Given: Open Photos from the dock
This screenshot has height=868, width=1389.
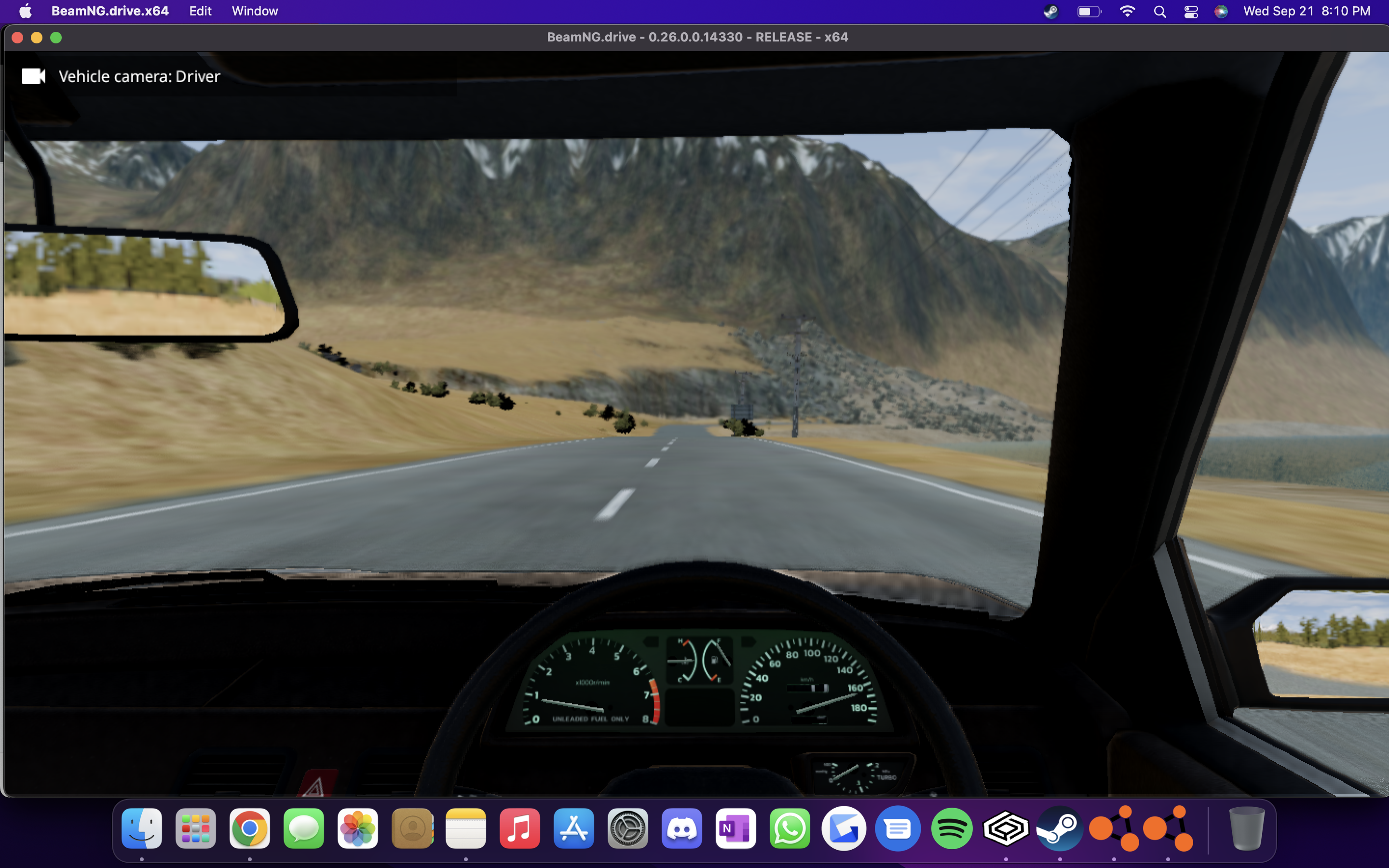Looking at the screenshot, I should (357, 828).
